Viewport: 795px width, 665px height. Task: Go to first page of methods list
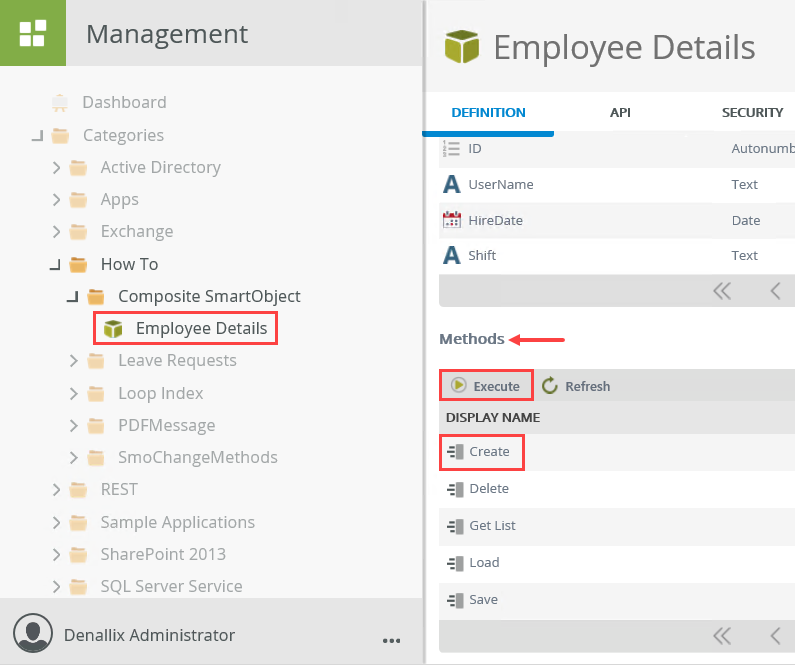coord(722,636)
